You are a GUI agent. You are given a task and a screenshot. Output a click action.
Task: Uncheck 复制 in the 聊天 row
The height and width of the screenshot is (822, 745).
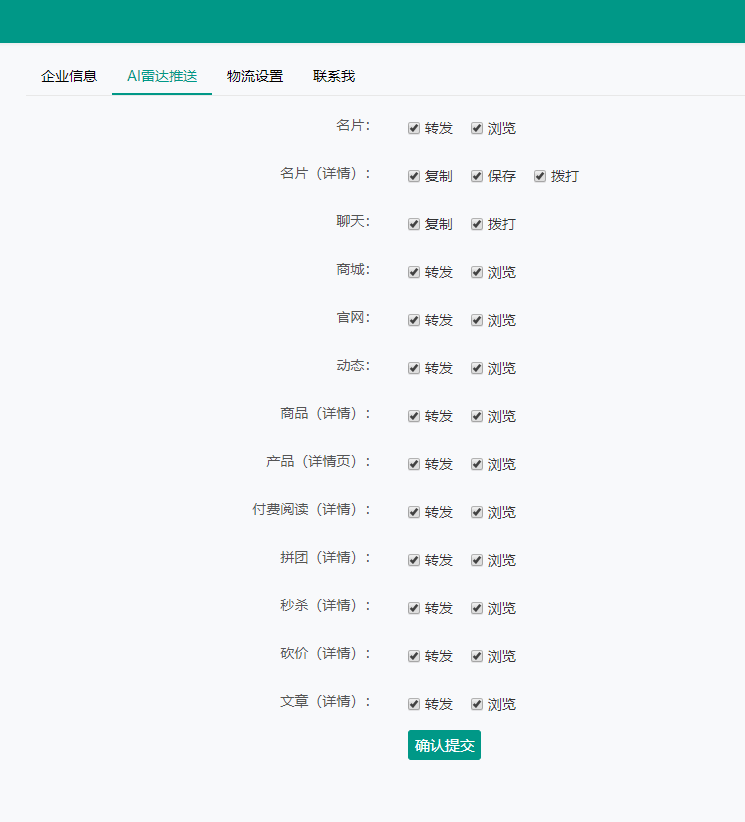tap(414, 224)
